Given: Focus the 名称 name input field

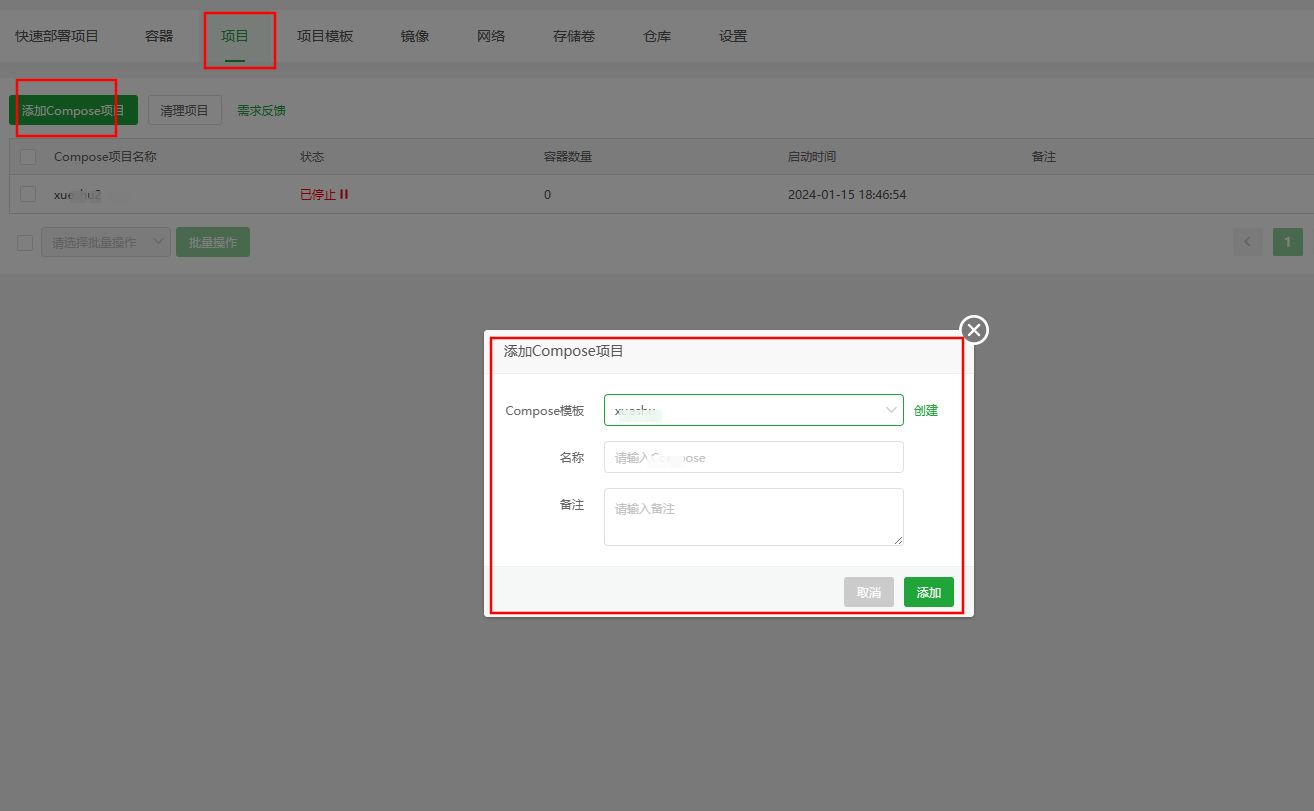Looking at the screenshot, I should click(x=753, y=457).
